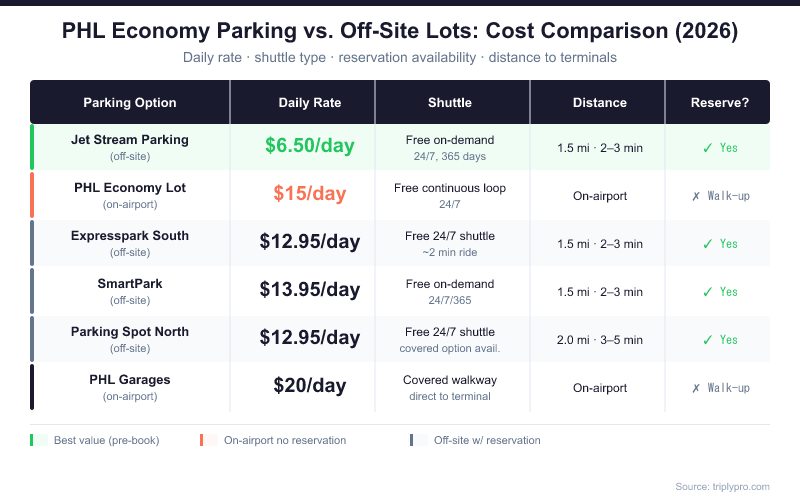The image size is (800, 500).
Task: Click the SmartPark reserve checkmark
Action: [707, 292]
